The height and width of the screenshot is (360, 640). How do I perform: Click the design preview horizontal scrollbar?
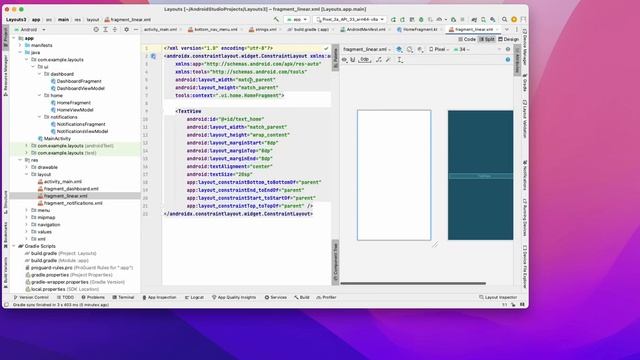[x=413, y=283]
